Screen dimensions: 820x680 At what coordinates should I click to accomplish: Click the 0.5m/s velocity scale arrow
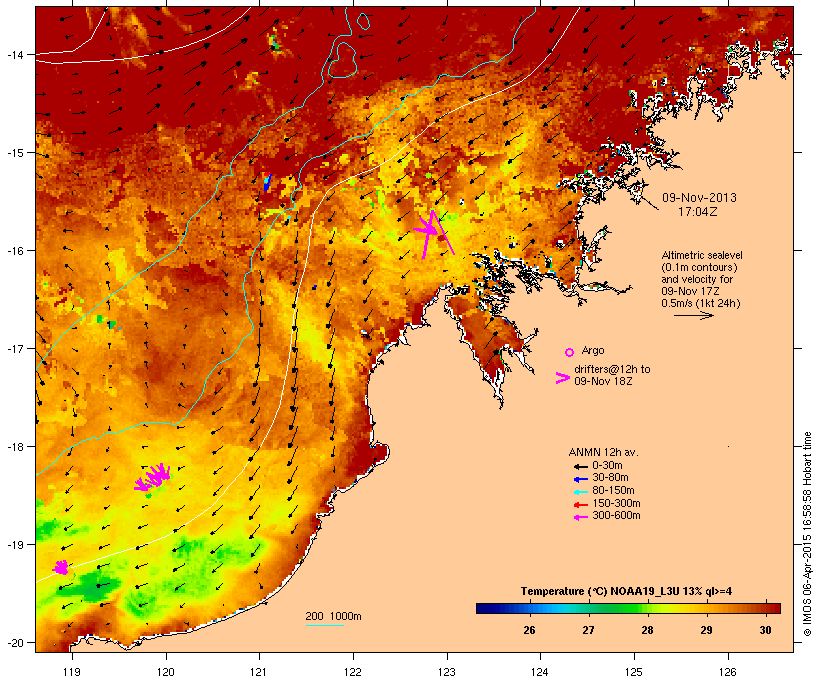point(693,315)
